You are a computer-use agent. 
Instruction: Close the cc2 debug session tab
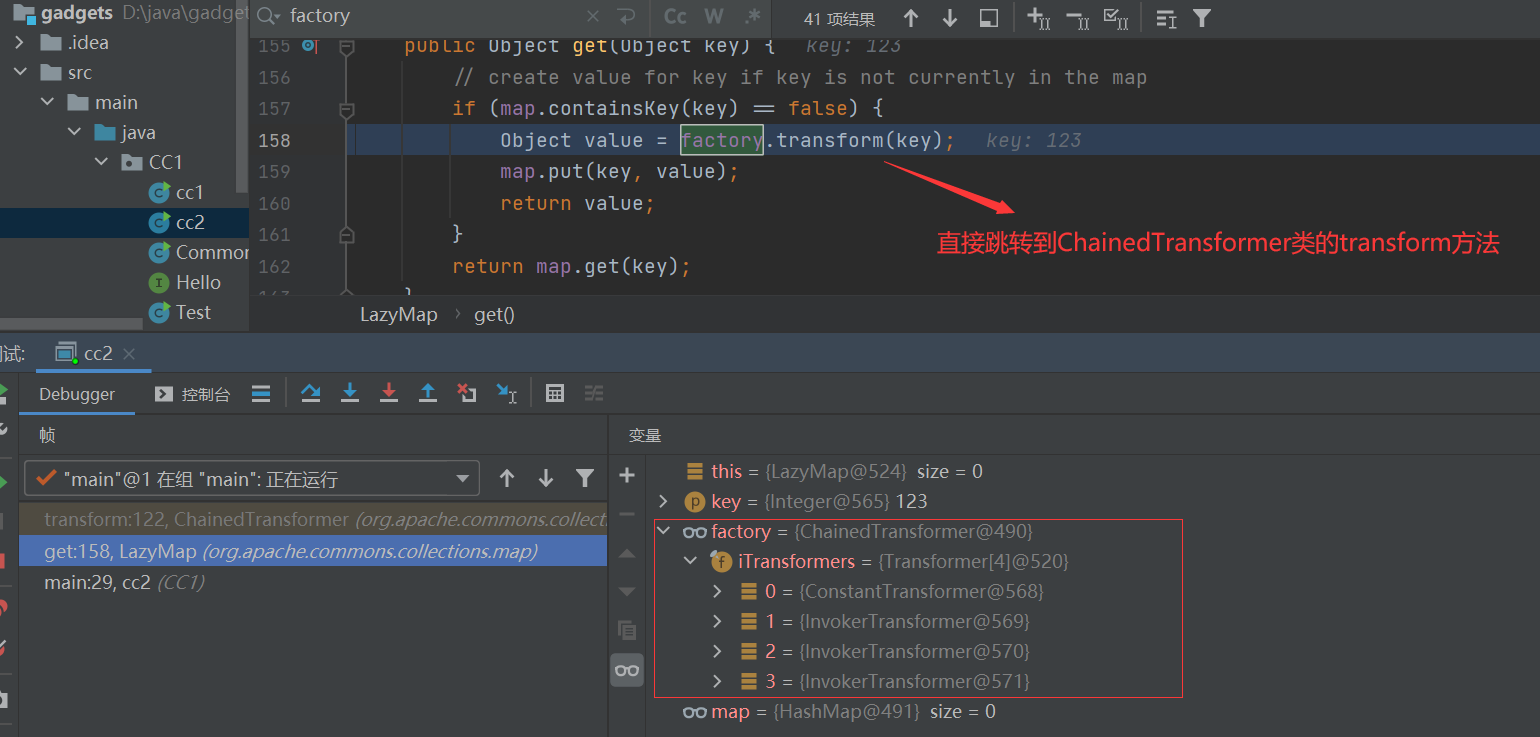pyautogui.click(x=129, y=354)
